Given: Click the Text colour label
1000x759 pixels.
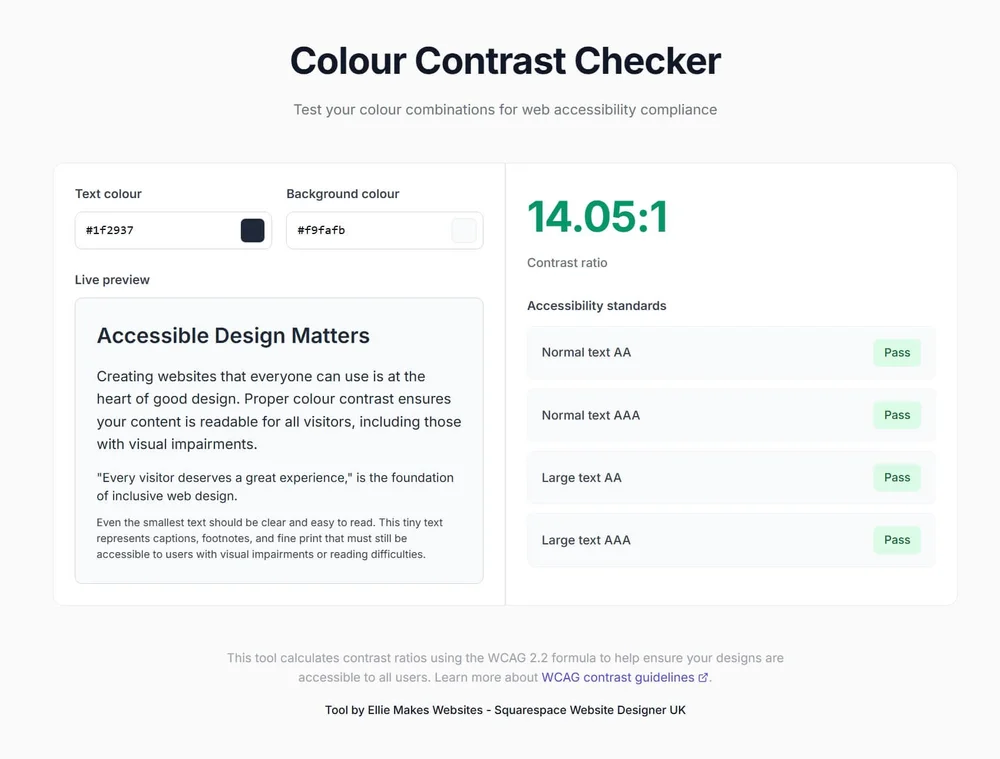Looking at the screenshot, I should [x=108, y=194].
